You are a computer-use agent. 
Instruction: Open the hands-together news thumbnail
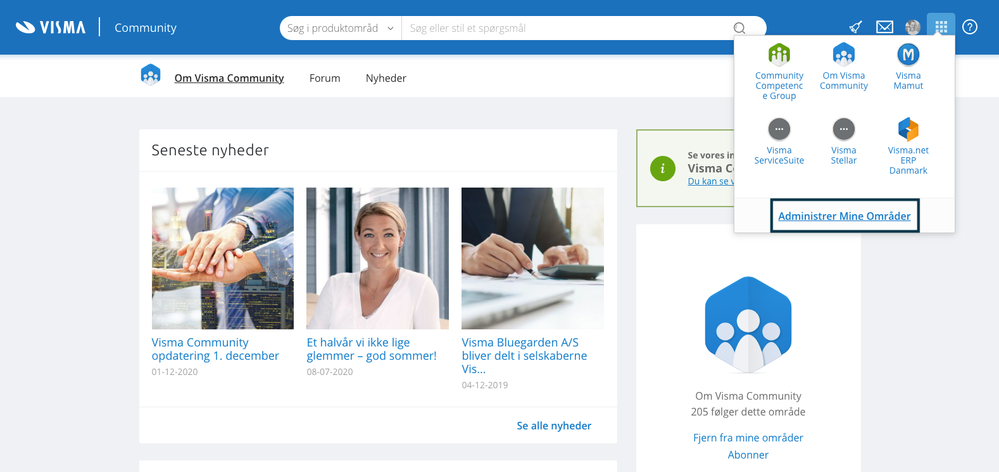(223, 258)
